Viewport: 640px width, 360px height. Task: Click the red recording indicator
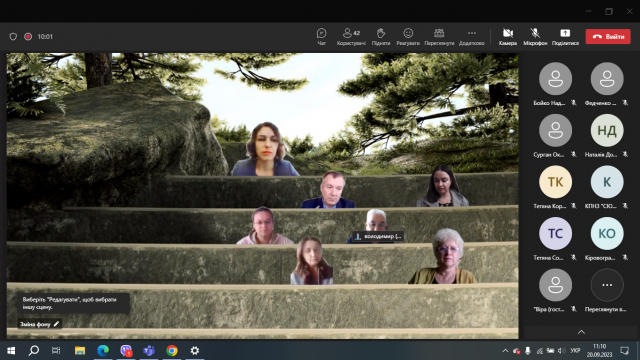28,37
